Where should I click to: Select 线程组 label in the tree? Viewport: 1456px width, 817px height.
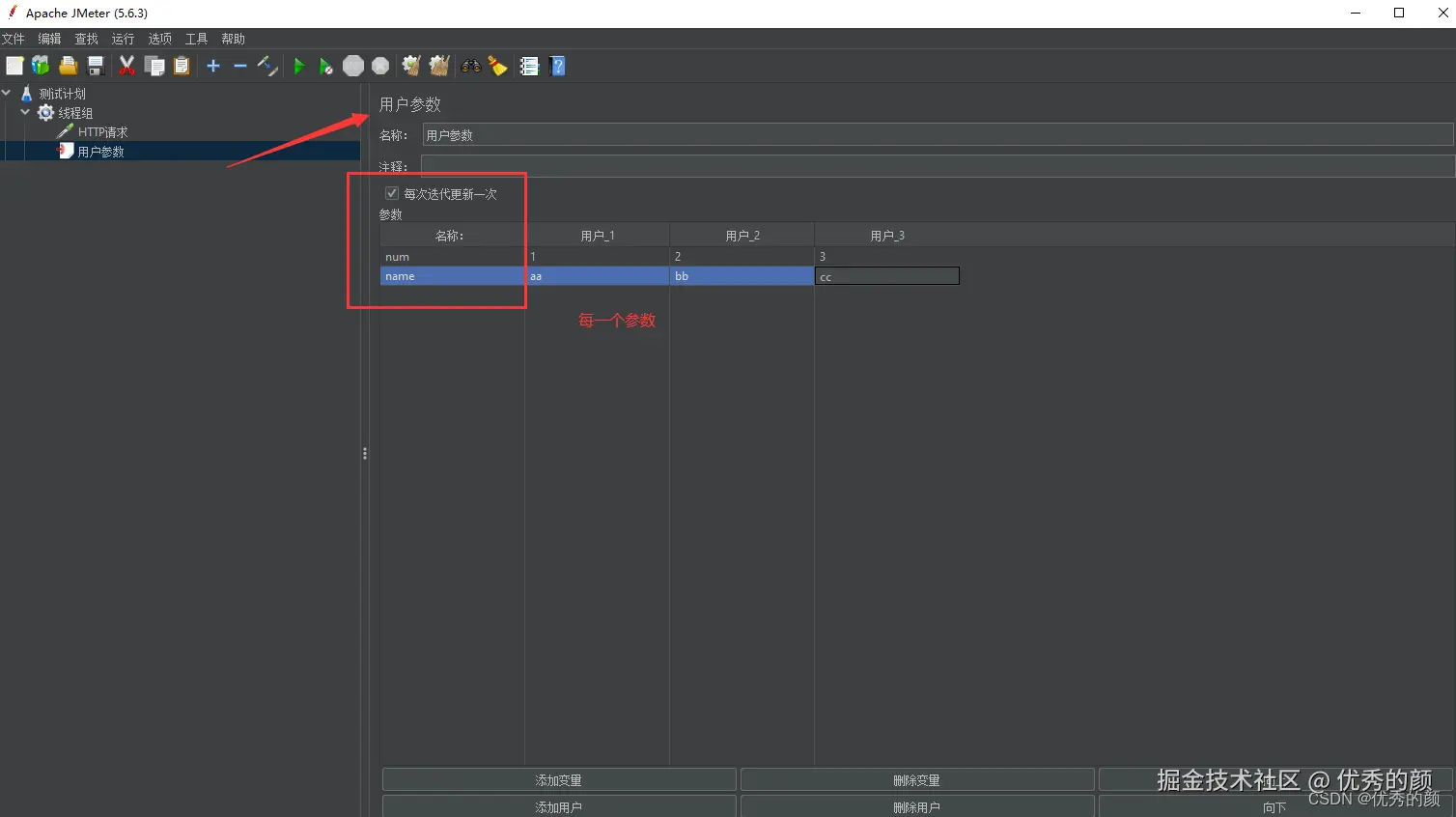[x=75, y=113]
